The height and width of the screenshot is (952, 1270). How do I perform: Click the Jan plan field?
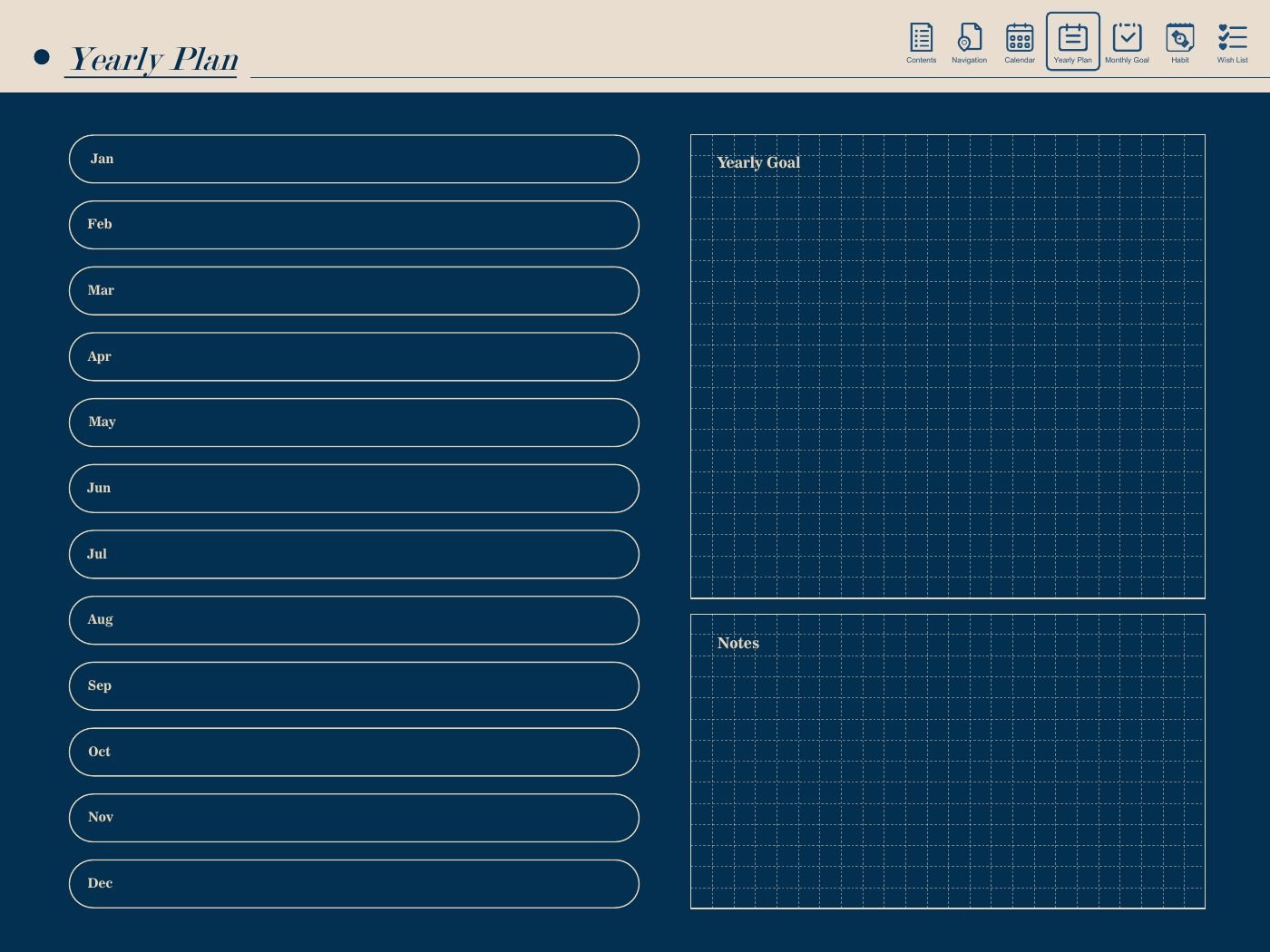[354, 159]
